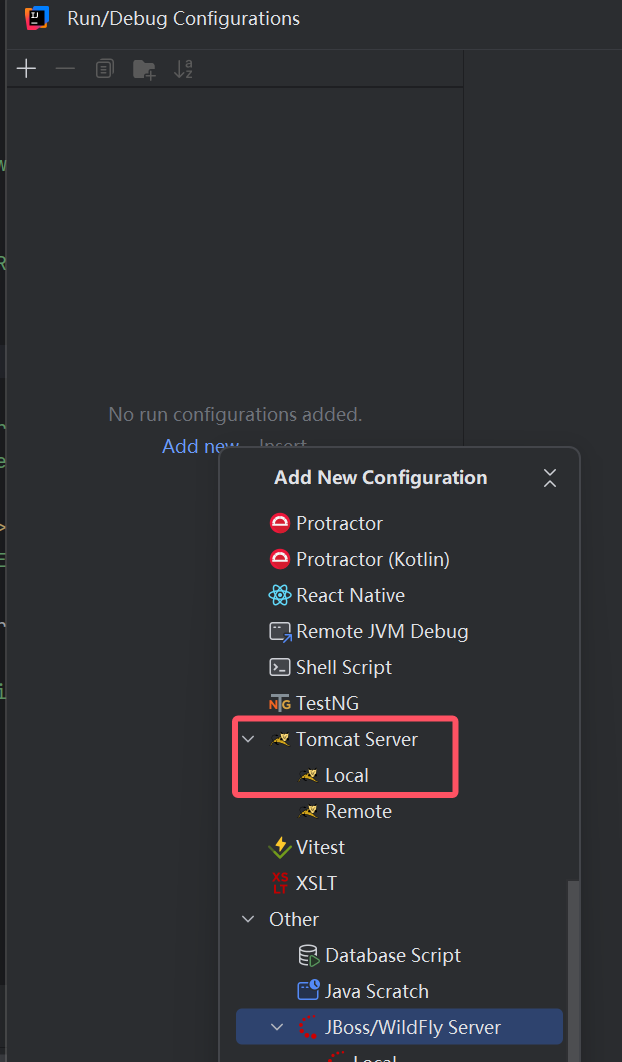
Task: Click the Copy Configuration icon
Action: (105, 69)
